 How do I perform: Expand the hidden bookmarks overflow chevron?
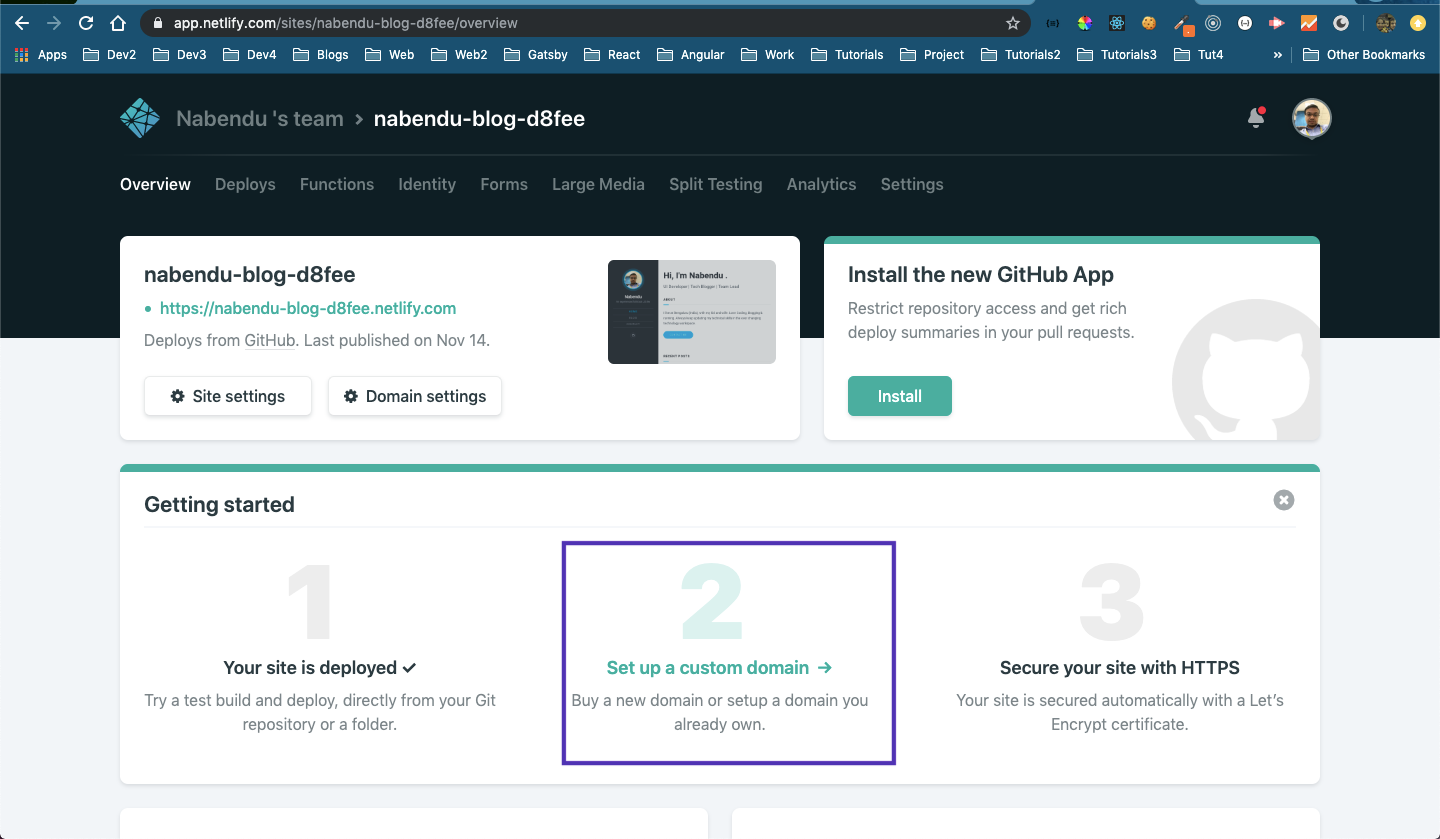coord(1277,55)
